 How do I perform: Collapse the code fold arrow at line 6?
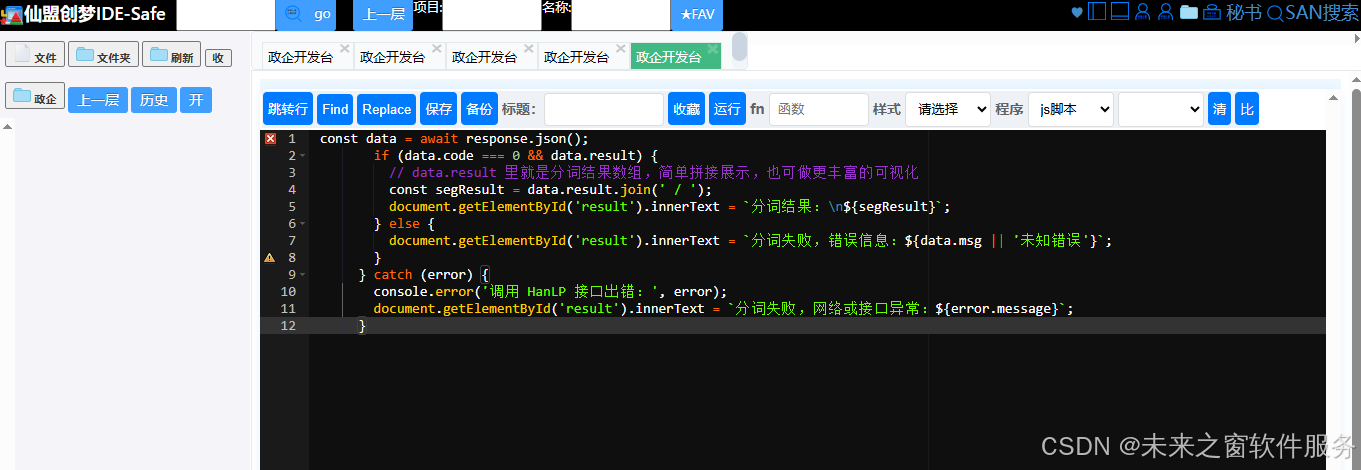pos(303,224)
